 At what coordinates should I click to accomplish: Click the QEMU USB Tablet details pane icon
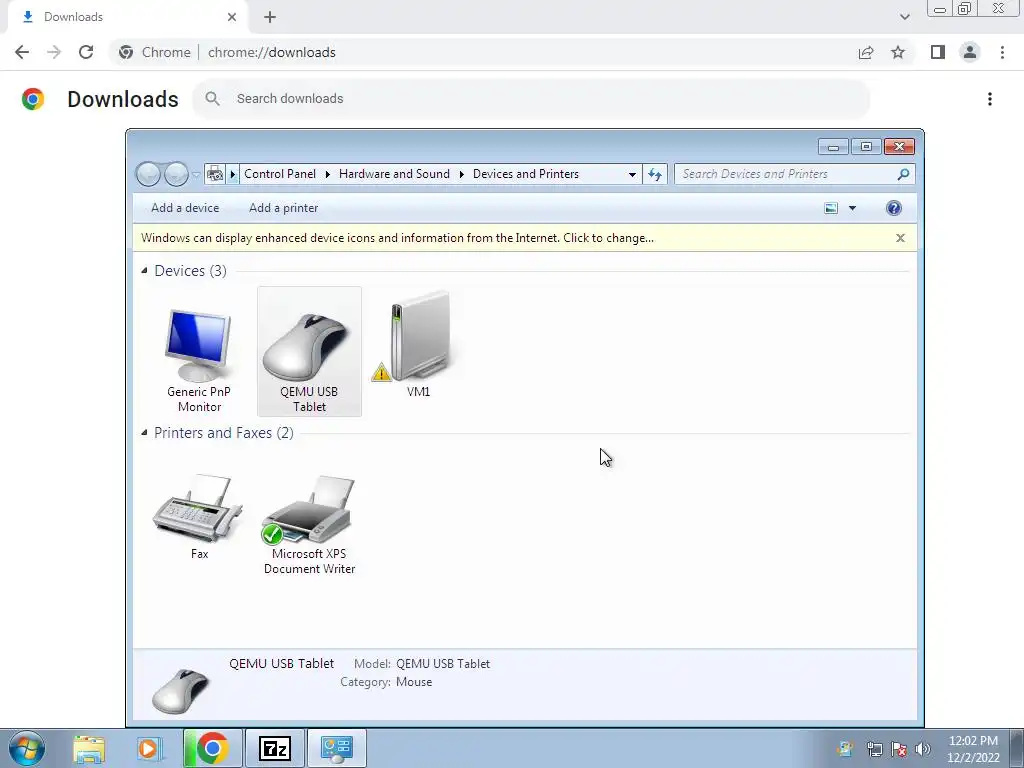[x=181, y=690]
